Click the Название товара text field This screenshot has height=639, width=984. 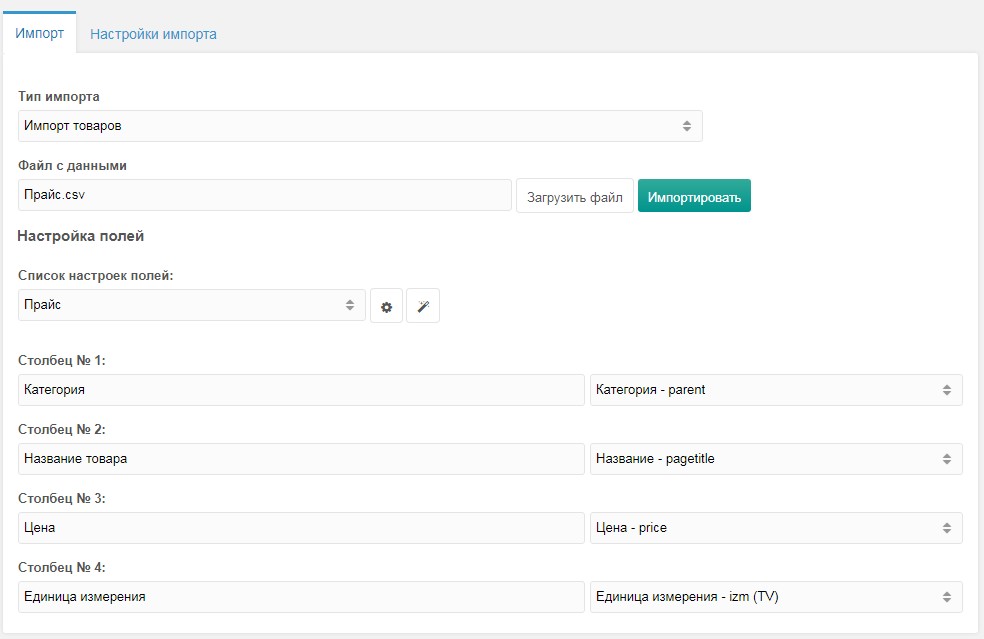click(301, 459)
